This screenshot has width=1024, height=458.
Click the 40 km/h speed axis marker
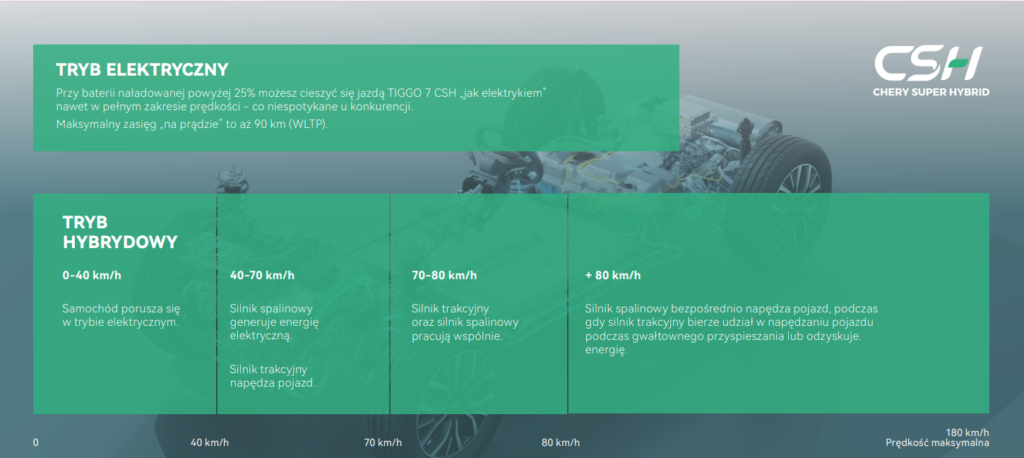210,442
